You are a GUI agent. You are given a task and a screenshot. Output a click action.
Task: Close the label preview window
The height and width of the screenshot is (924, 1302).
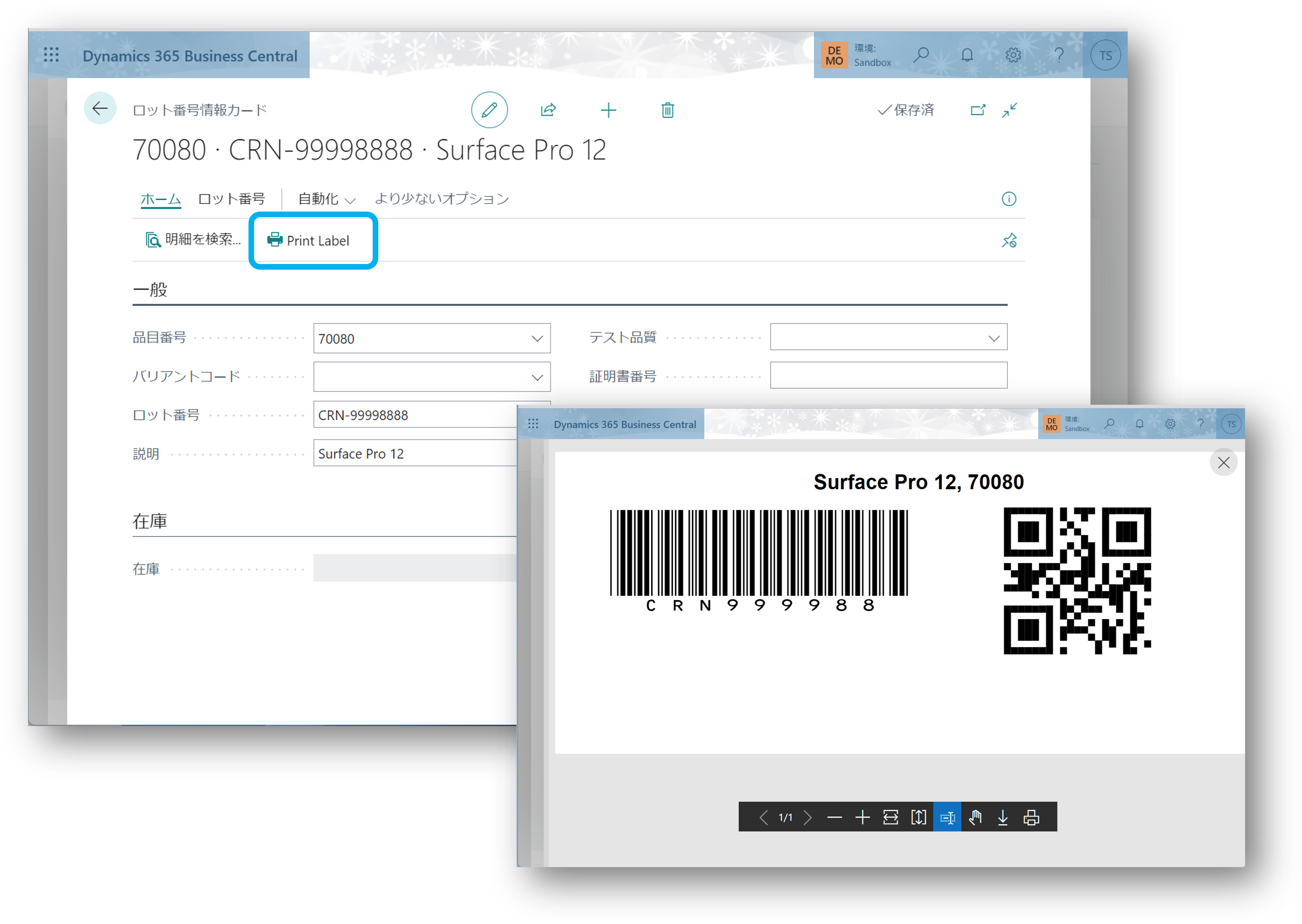pyautogui.click(x=1223, y=462)
